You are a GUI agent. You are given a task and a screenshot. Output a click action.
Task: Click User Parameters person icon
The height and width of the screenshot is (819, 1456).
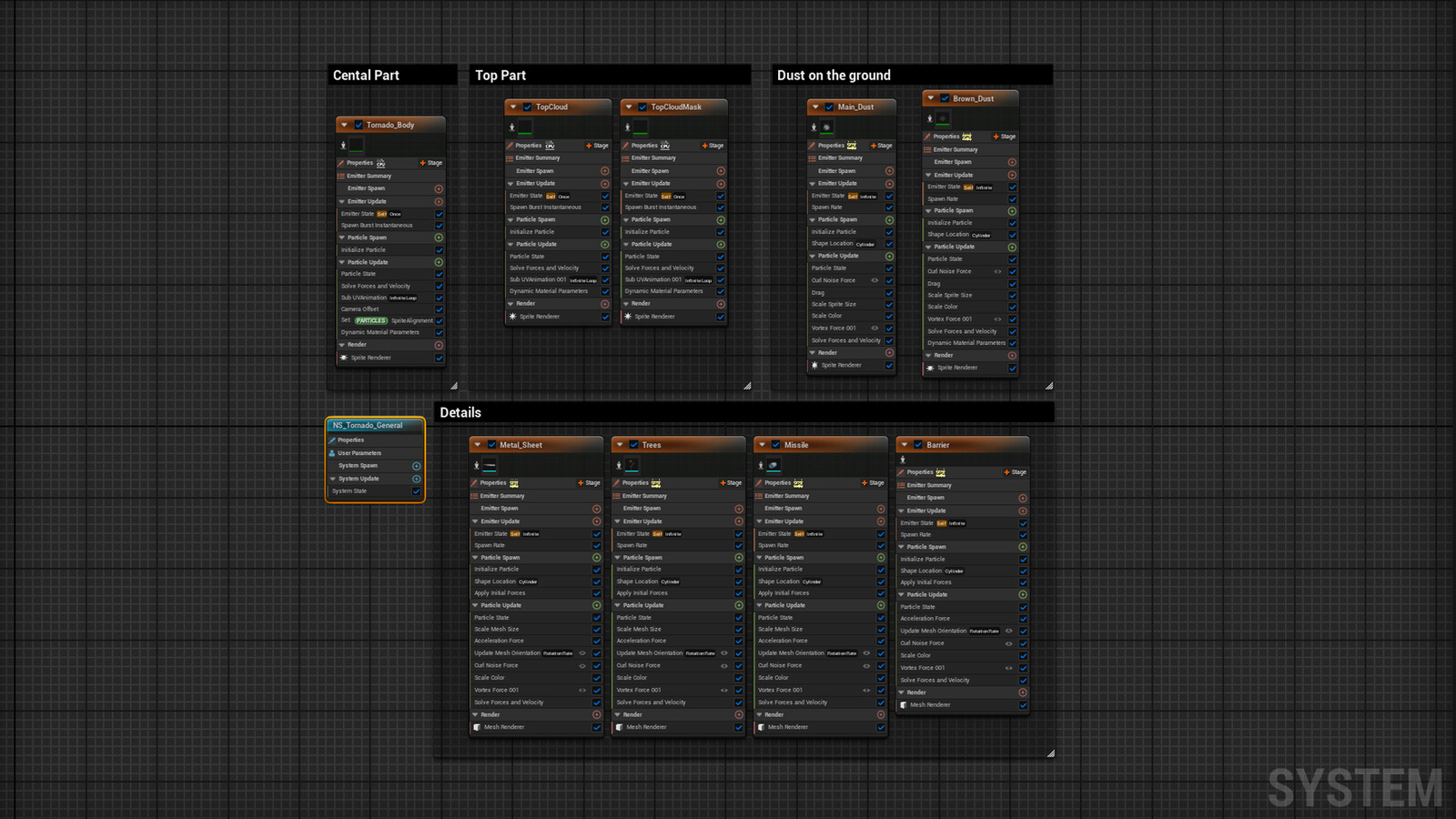[x=332, y=453]
